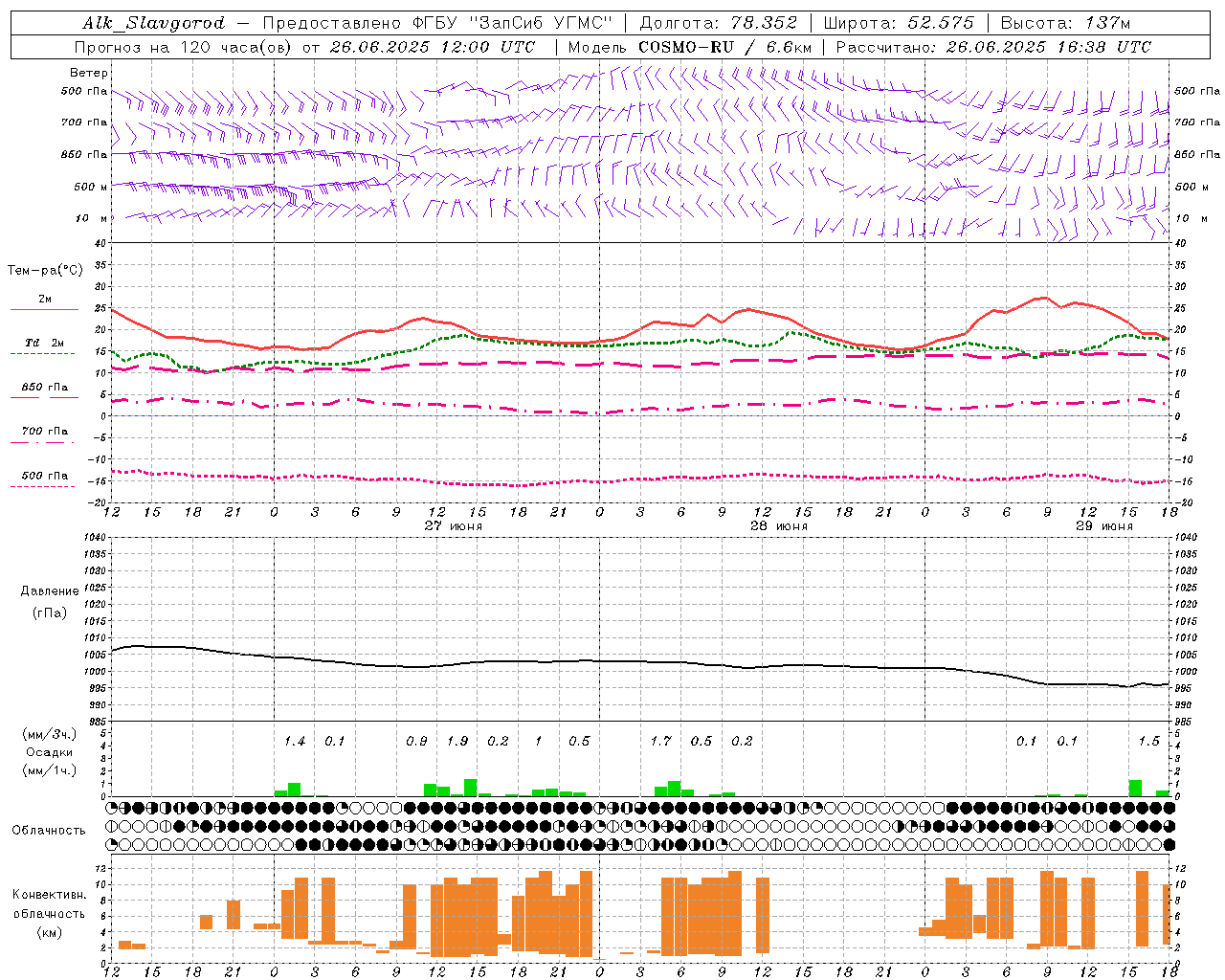This screenshot has width=1225, height=980.
Task: Click the (мм/3ч.) precipitation unit label
Action: 49,734
